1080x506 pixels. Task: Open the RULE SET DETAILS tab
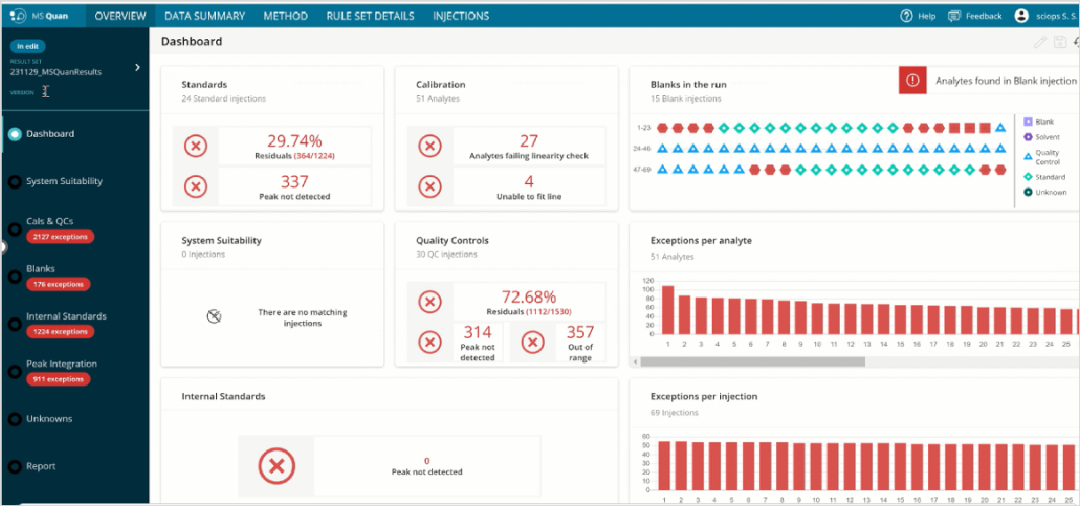[370, 16]
